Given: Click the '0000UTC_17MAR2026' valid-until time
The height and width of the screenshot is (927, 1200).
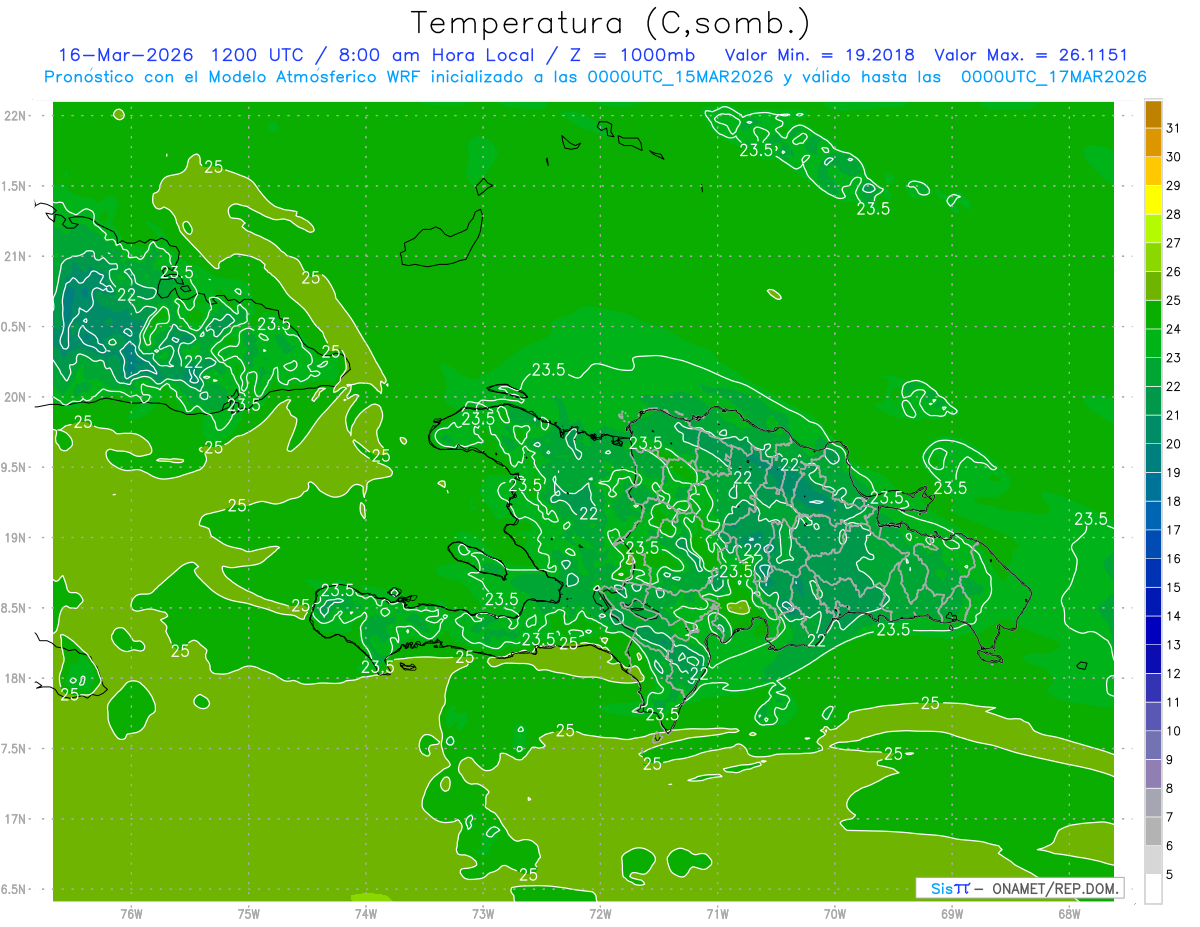Looking at the screenshot, I should [x=1053, y=77].
